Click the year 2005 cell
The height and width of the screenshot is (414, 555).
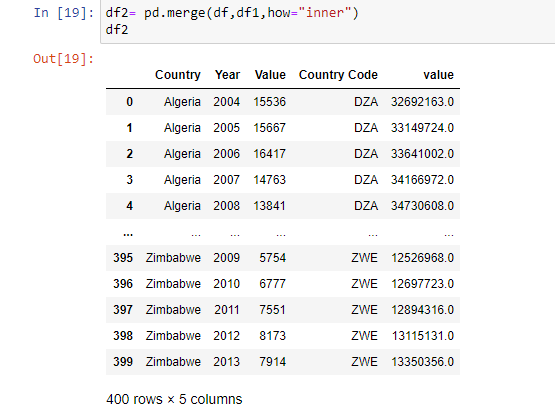(x=227, y=128)
